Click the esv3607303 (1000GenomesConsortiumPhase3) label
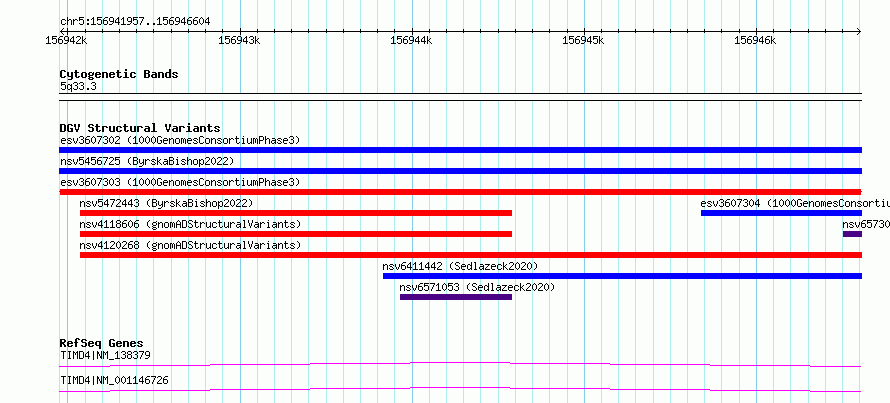Screen dimensions: 890x403 pos(180,182)
